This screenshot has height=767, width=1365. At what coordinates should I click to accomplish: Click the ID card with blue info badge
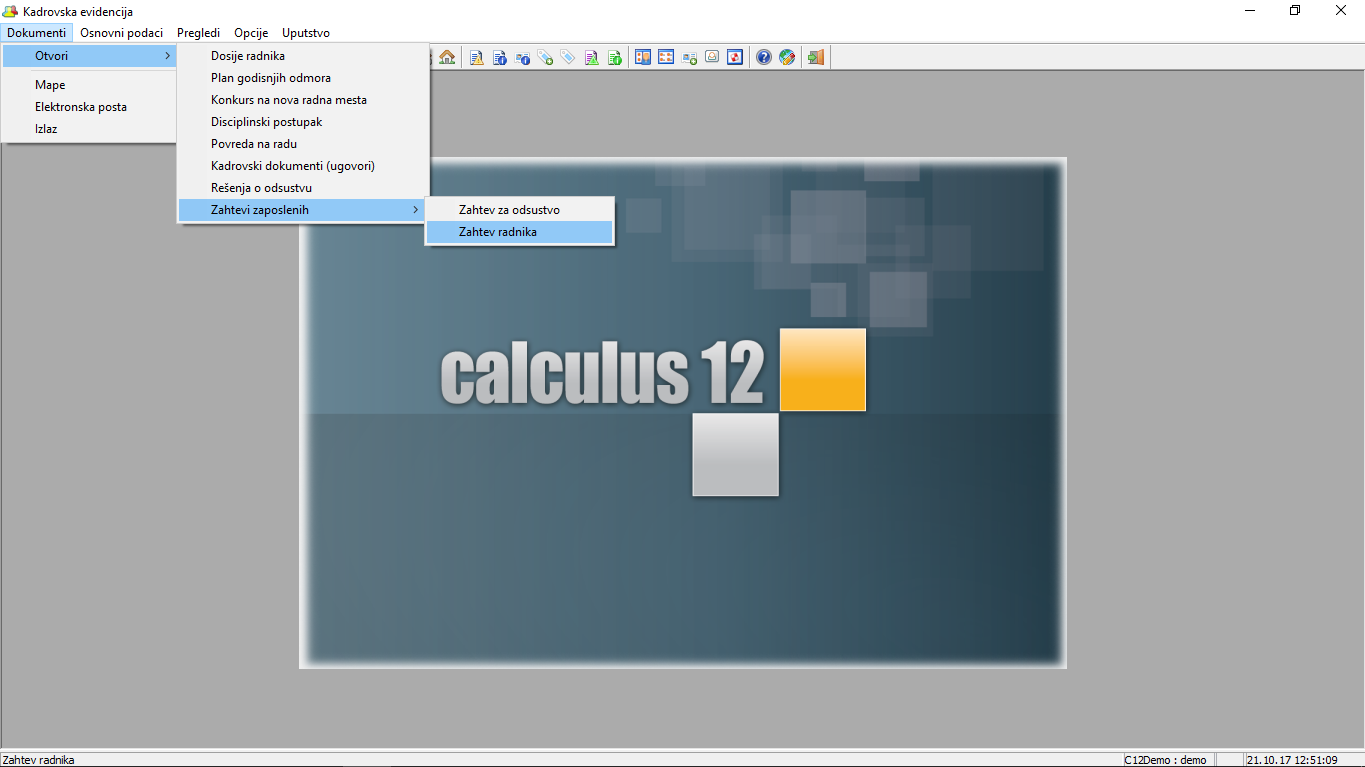[523, 57]
